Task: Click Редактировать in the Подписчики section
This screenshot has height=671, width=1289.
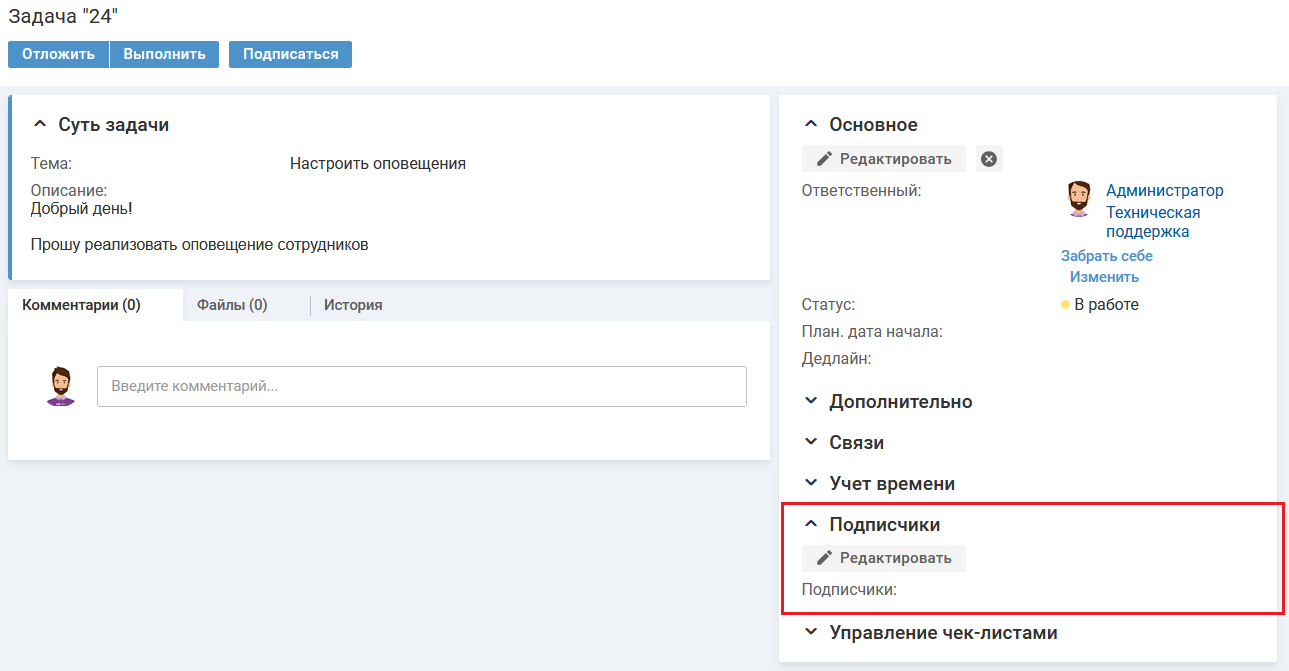Action: pos(884,558)
